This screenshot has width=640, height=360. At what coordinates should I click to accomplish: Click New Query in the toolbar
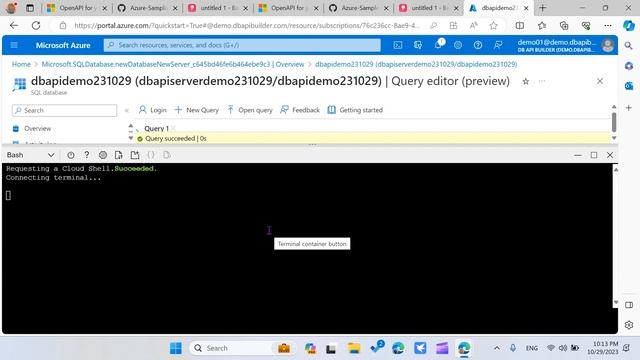[x=197, y=110]
